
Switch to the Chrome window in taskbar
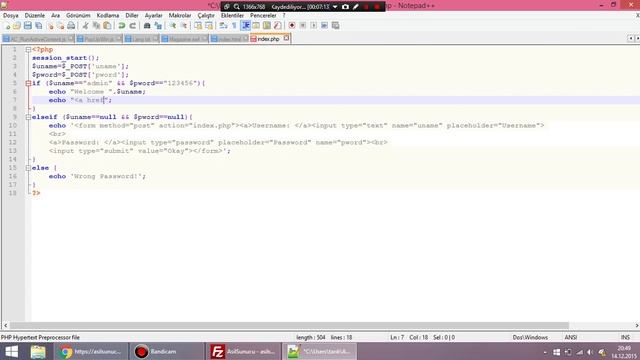pyautogui.click(x=91, y=351)
